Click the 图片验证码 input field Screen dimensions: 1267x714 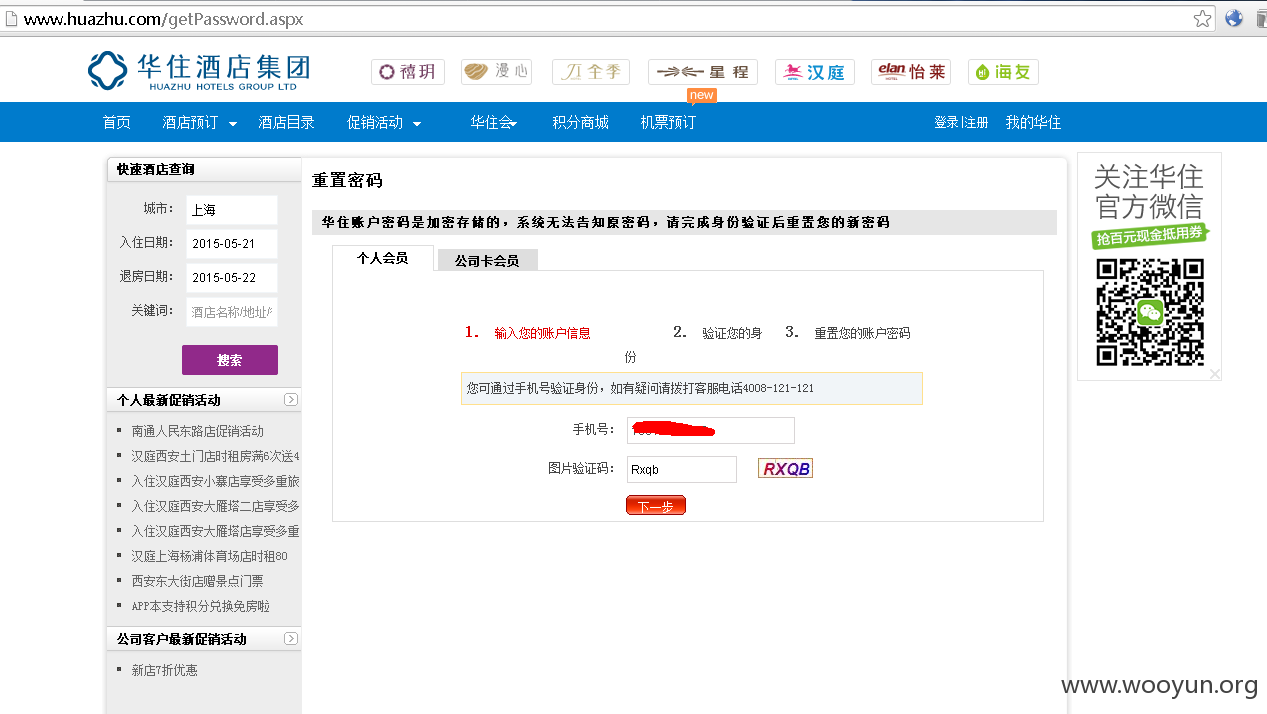click(x=682, y=469)
